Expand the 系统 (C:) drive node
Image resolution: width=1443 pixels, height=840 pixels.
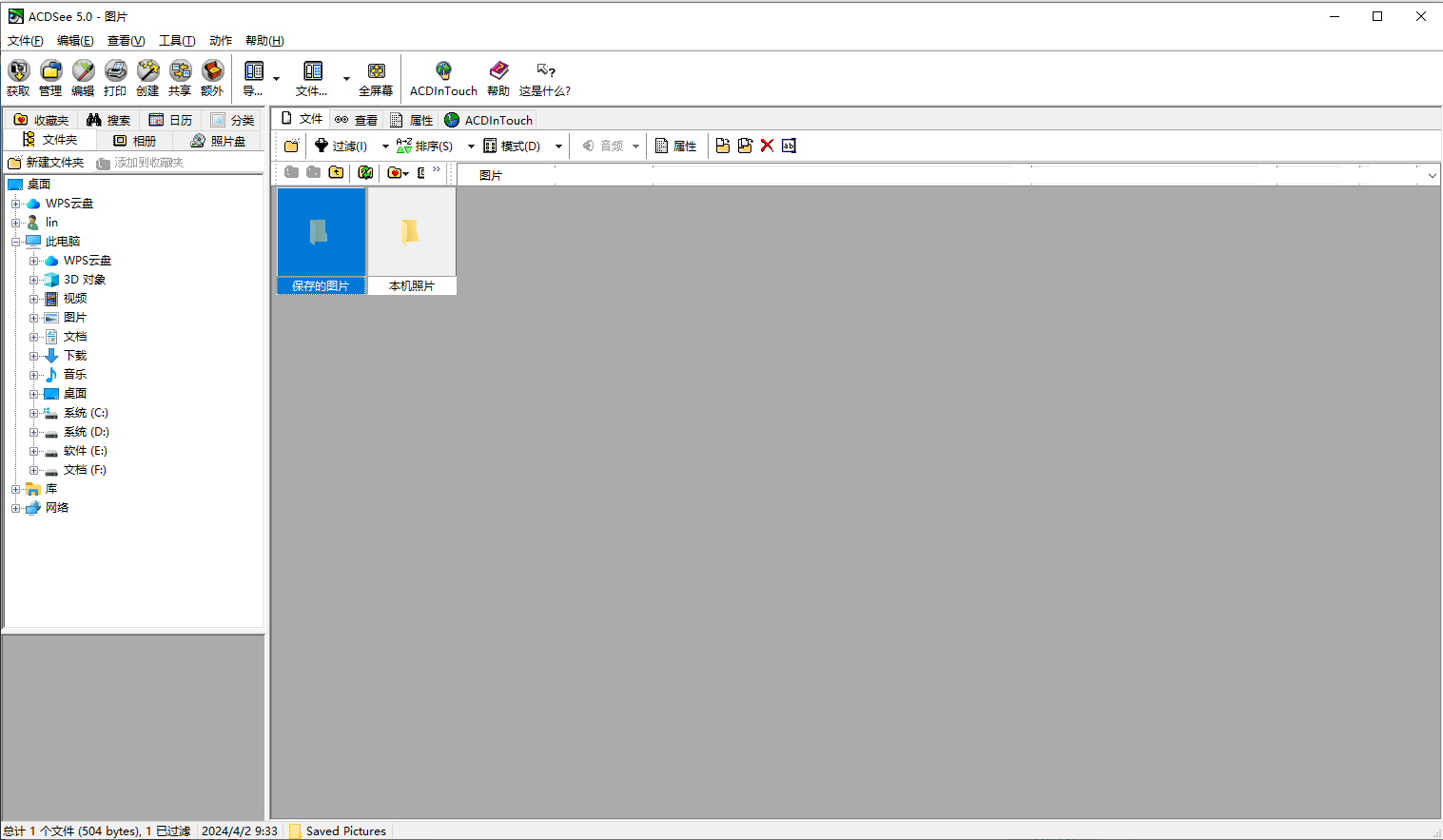pos(33,413)
